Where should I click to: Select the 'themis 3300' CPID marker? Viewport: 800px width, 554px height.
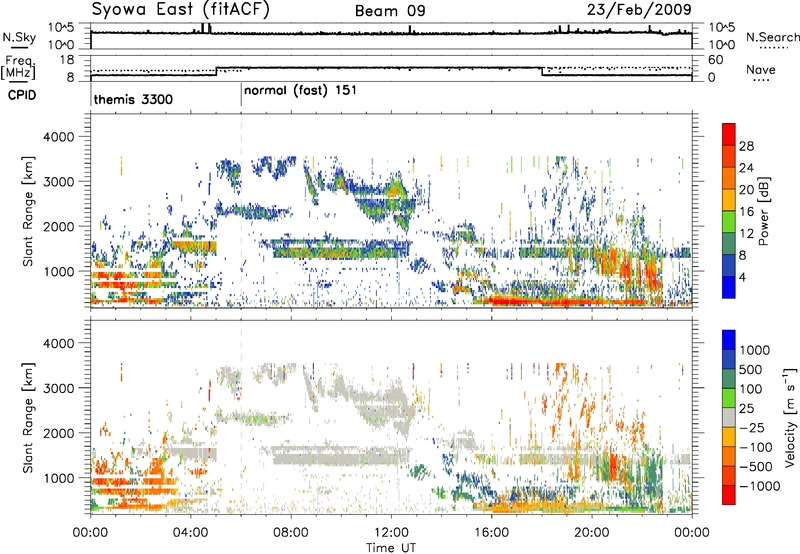point(133,99)
